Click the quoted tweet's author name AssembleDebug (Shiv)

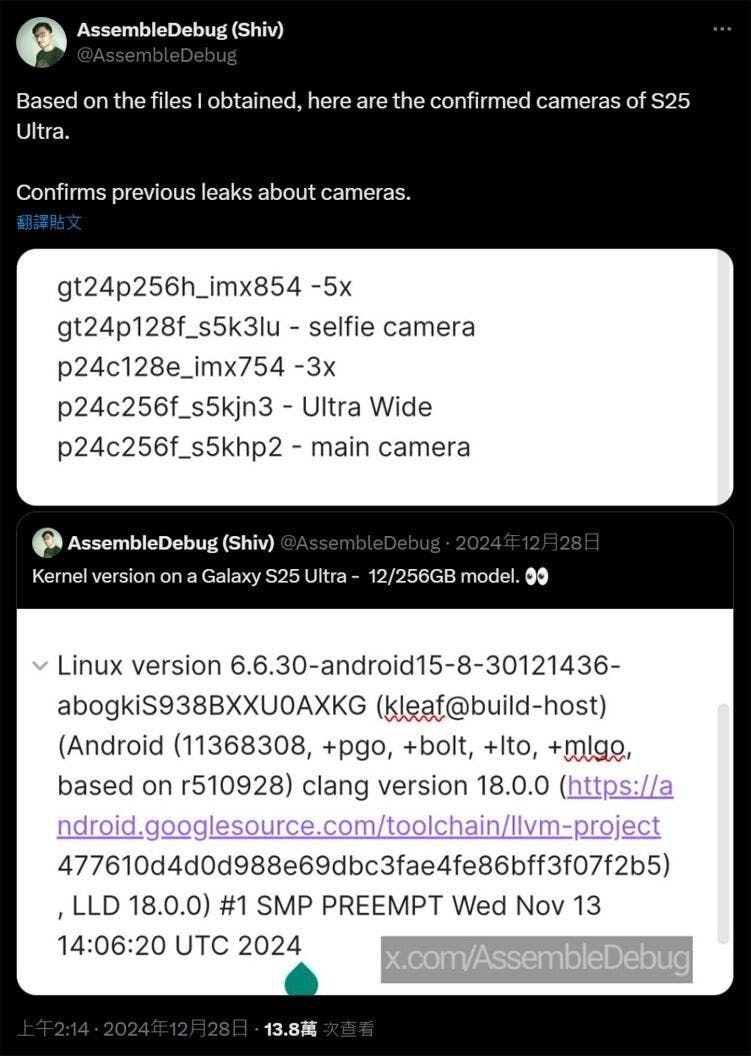pos(171,543)
